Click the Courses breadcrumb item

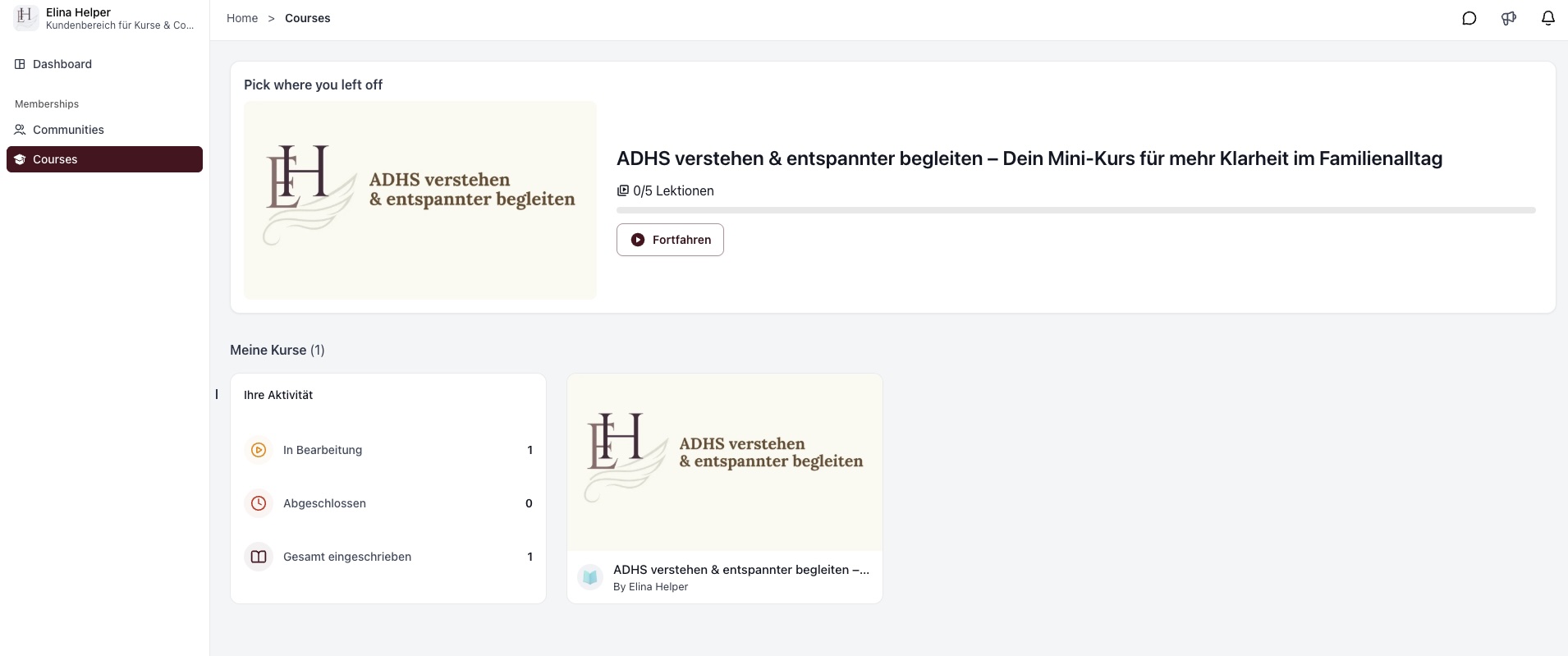coord(308,18)
